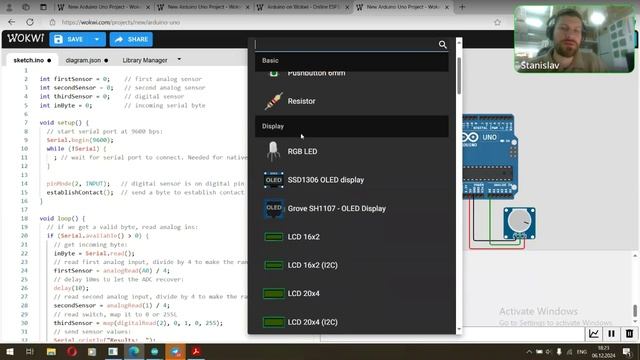Open a new browser tab

point(462,7)
